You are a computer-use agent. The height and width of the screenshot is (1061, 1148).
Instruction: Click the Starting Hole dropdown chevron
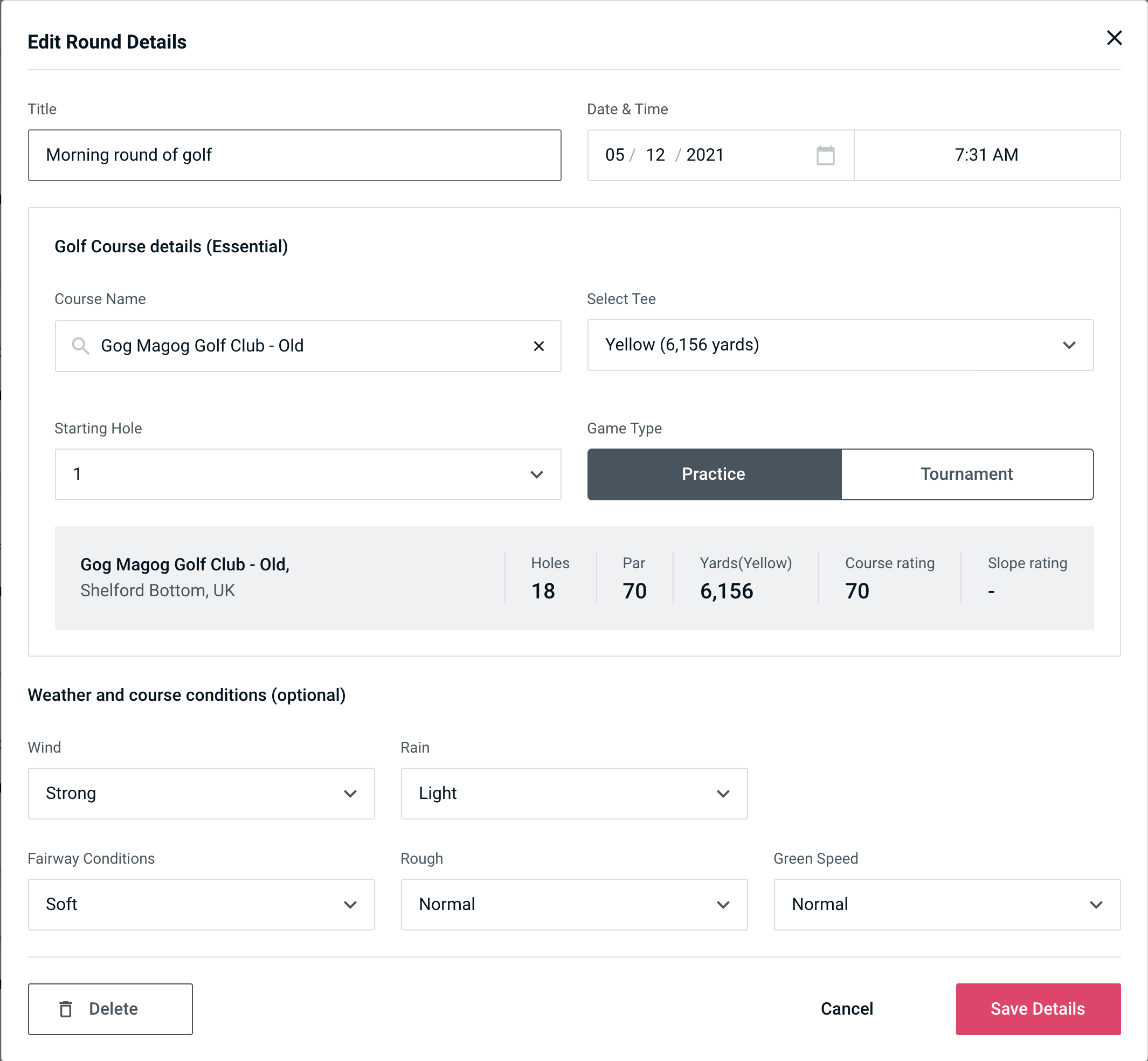click(x=537, y=475)
